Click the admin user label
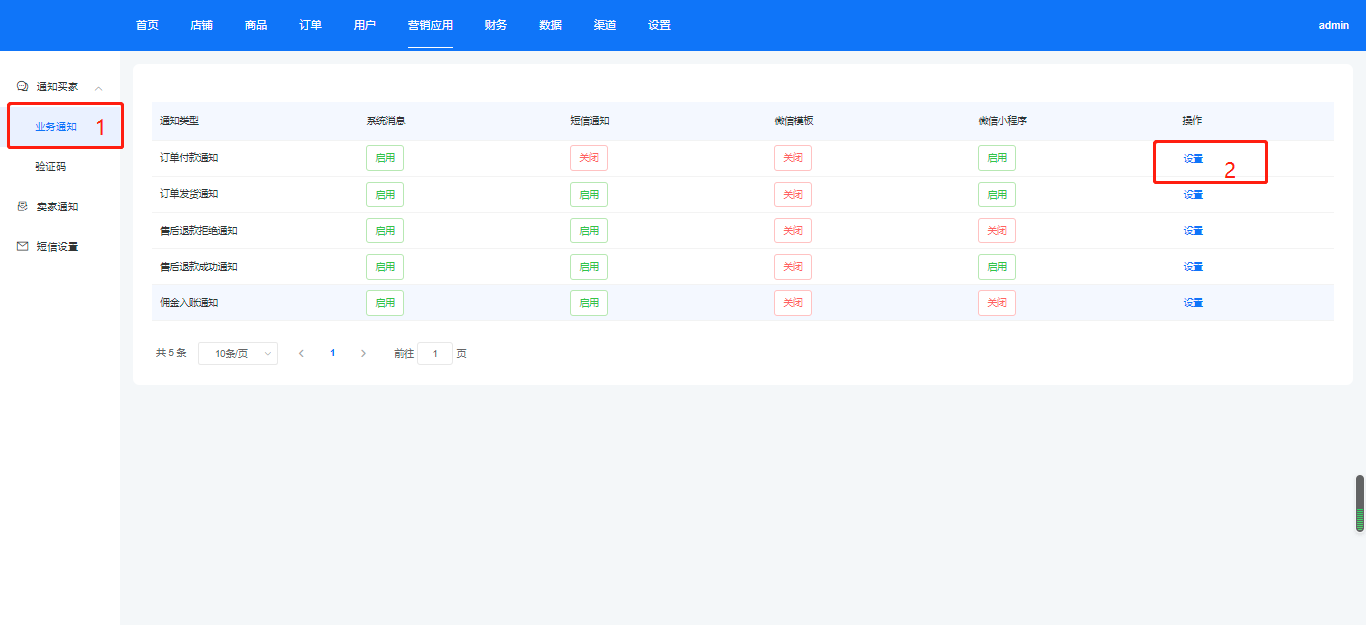 [x=1333, y=25]
